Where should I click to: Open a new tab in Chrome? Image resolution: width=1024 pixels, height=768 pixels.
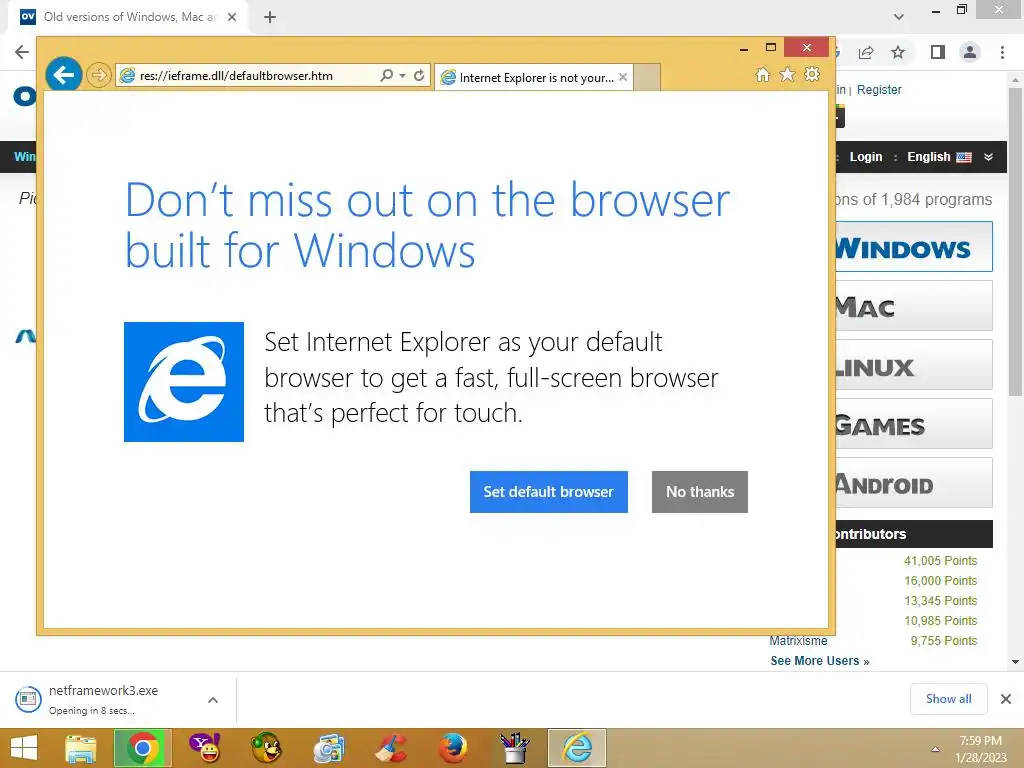(x=270, y=17)
